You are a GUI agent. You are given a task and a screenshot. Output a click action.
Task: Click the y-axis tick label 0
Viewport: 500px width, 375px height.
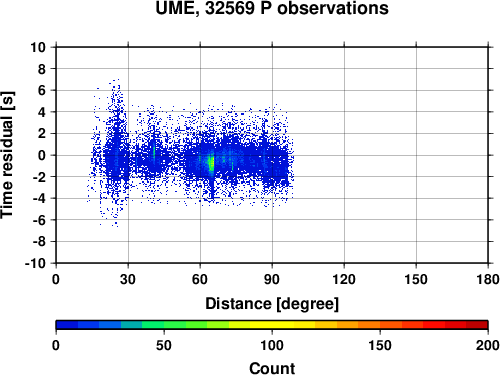[42, 155]
